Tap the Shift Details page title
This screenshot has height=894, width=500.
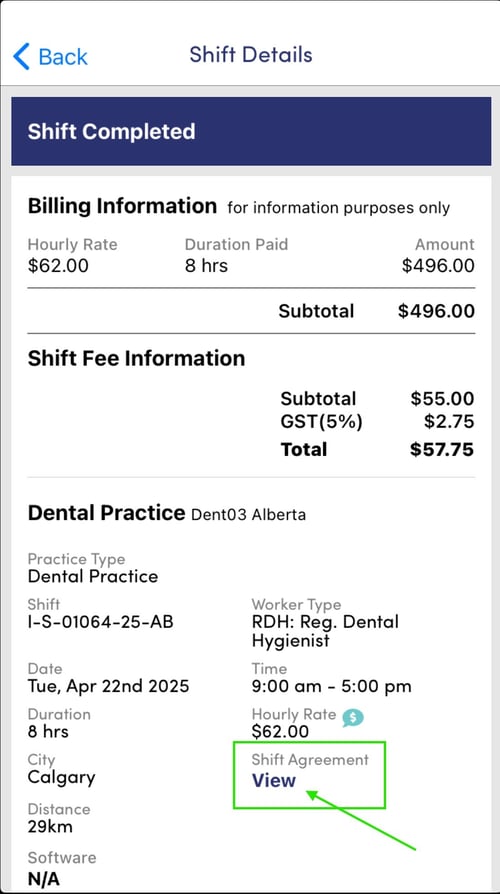tap(251, 55)
